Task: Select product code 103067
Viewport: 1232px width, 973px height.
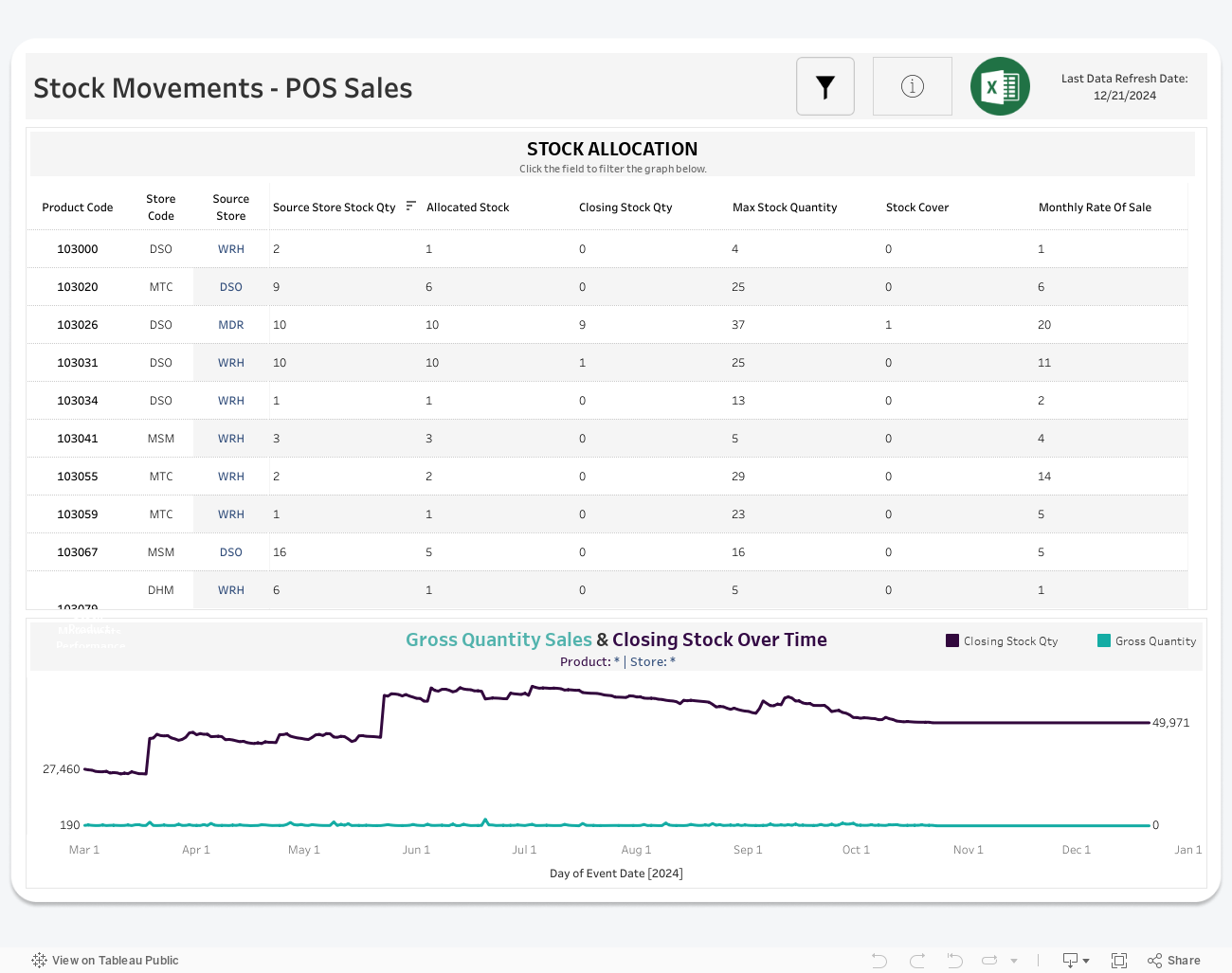Action: pos(78,552)
